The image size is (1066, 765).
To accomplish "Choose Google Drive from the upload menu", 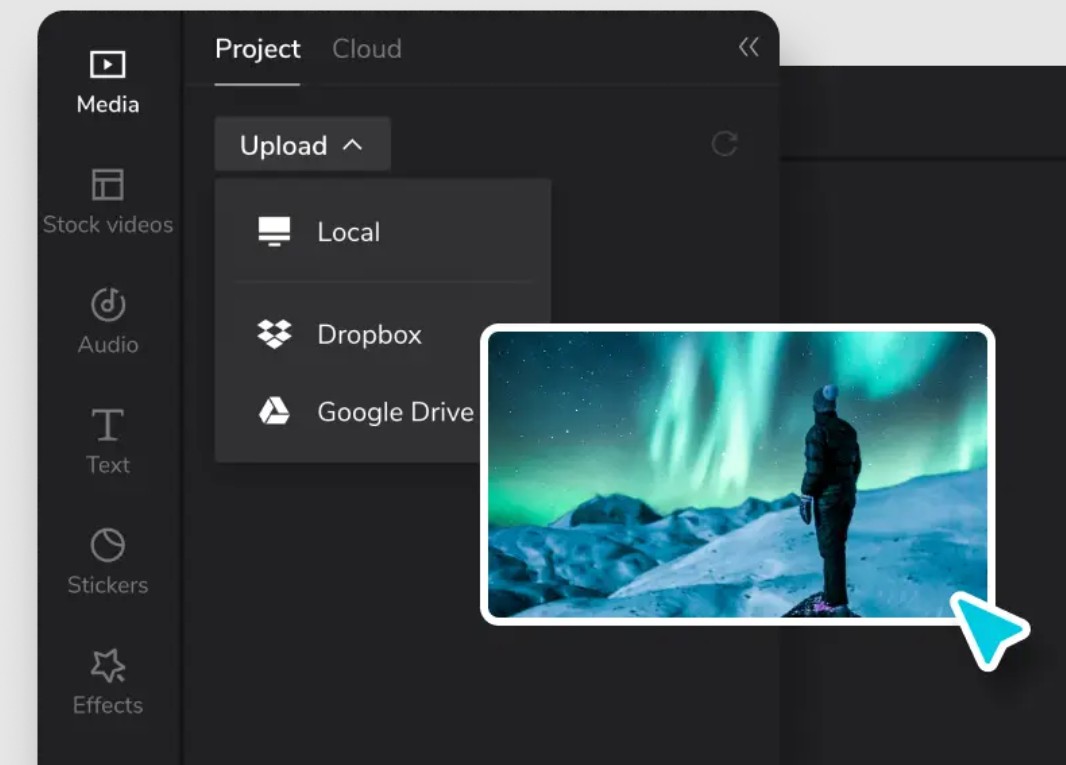I will coord(395,411).
